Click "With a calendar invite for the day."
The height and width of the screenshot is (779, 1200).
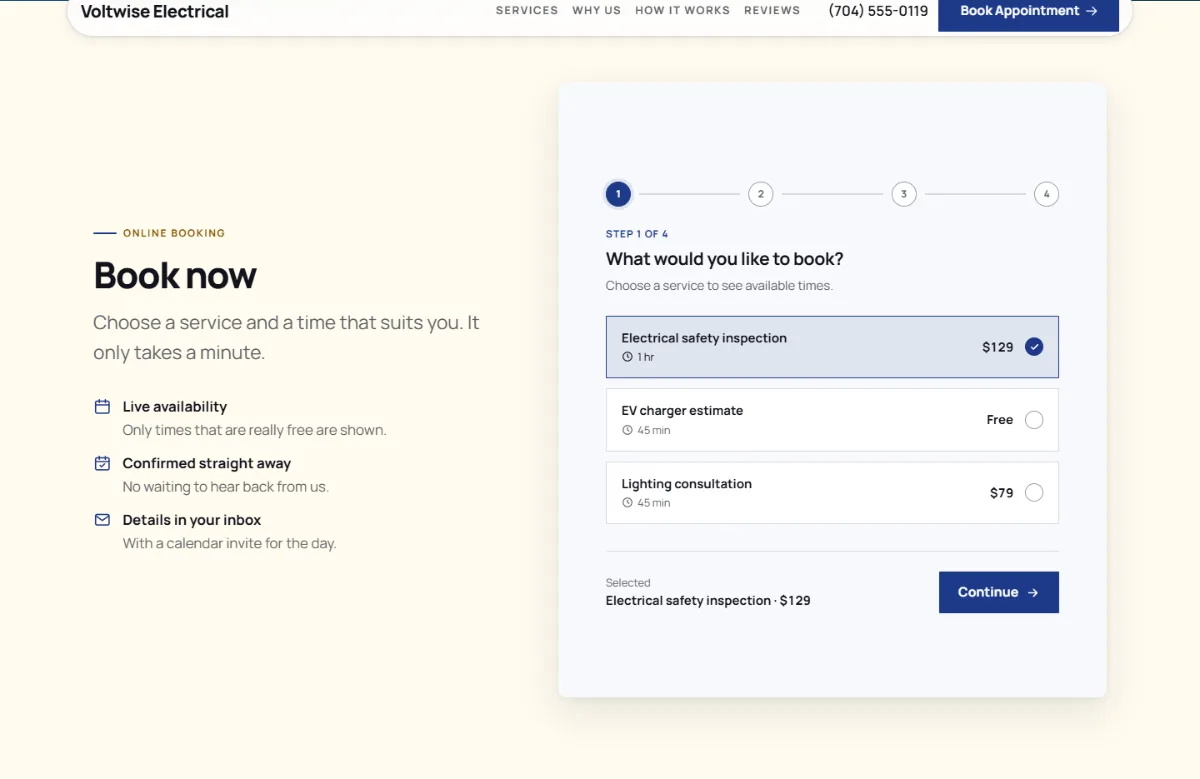click(229, 544)
